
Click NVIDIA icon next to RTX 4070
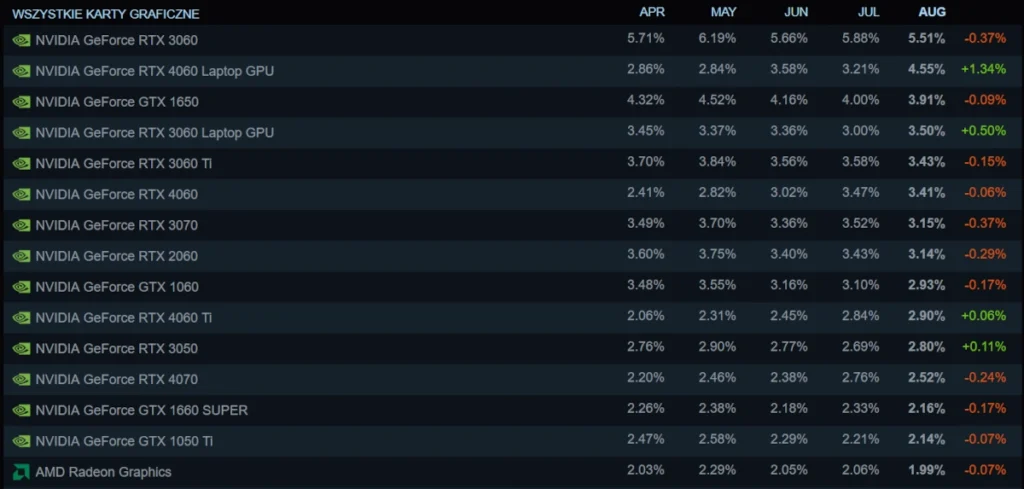click(x=21, y=379)
